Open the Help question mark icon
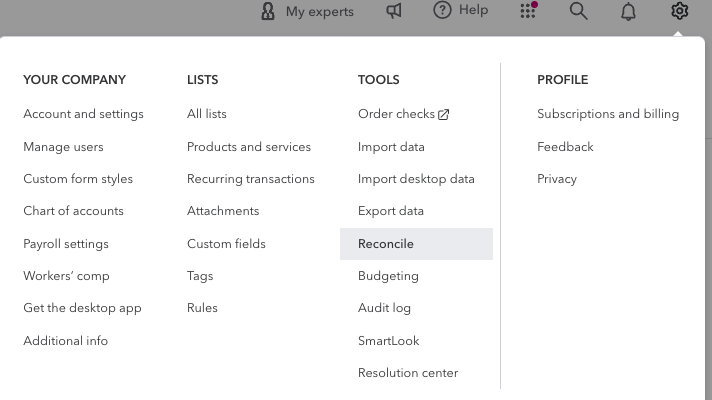Image resolution: width=712 pixels, height=400 pixels. pos(442,10)
